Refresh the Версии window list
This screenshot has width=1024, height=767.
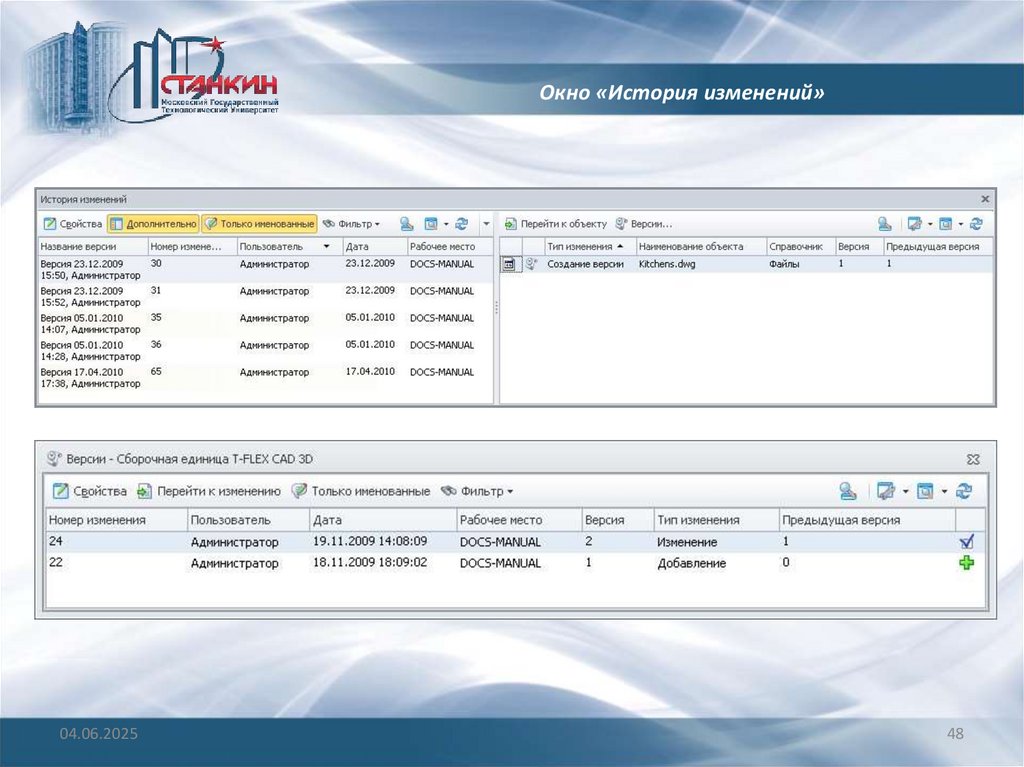click(964, 491)
